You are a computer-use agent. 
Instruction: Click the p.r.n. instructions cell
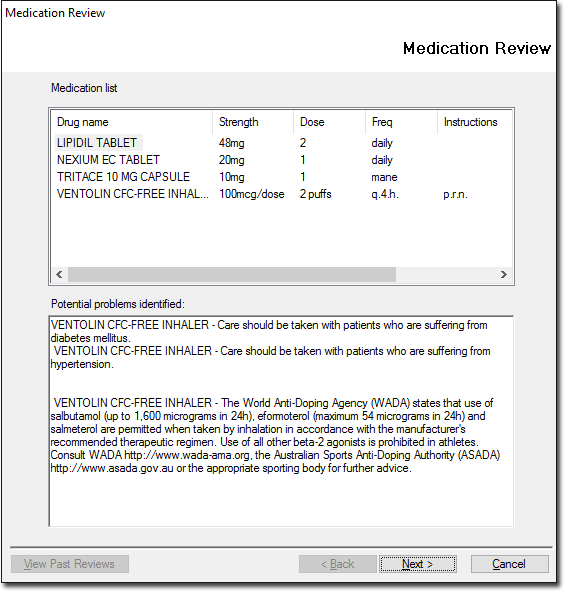(455, 194)
